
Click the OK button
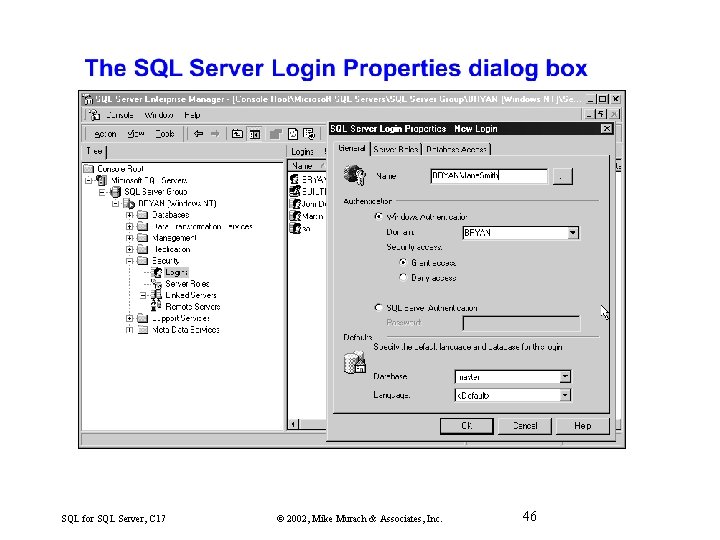(x=467, y=426)
